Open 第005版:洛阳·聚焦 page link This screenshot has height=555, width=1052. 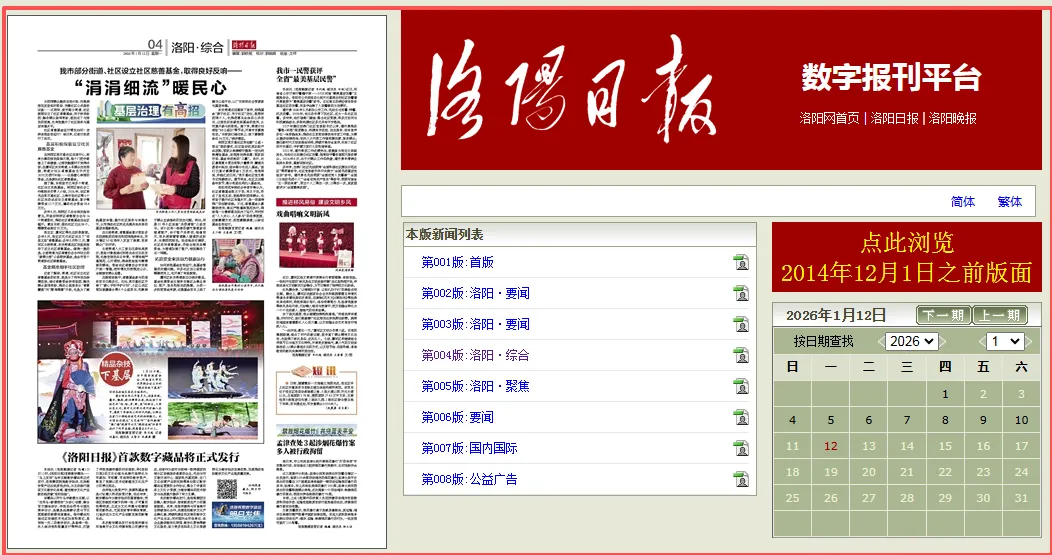coord(475,386)
